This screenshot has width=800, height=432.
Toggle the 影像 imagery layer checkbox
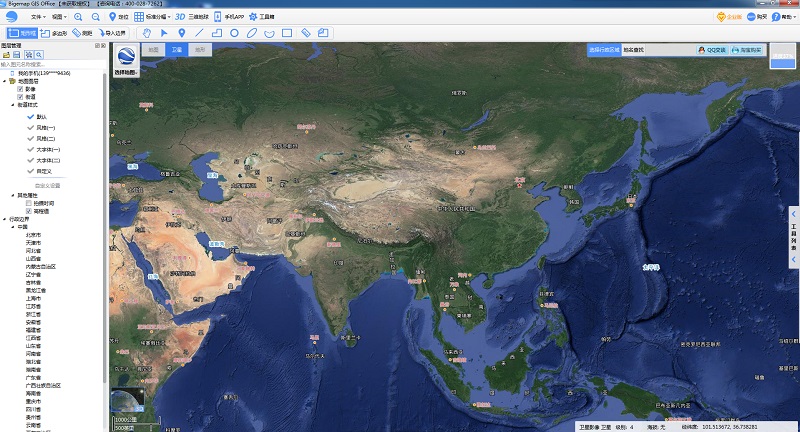(x=20, y=89)
